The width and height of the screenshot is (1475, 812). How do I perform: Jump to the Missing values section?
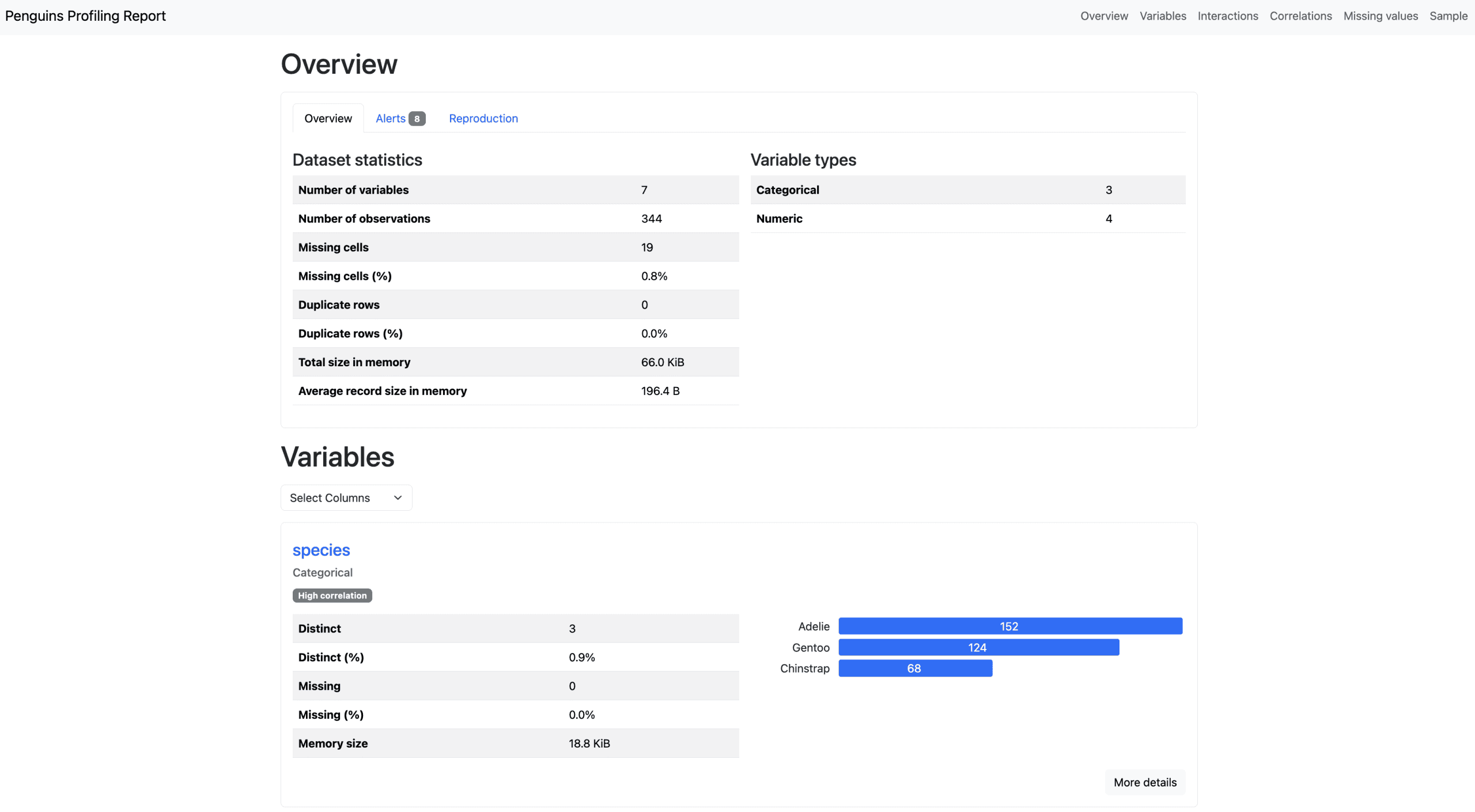point(1381,16)
